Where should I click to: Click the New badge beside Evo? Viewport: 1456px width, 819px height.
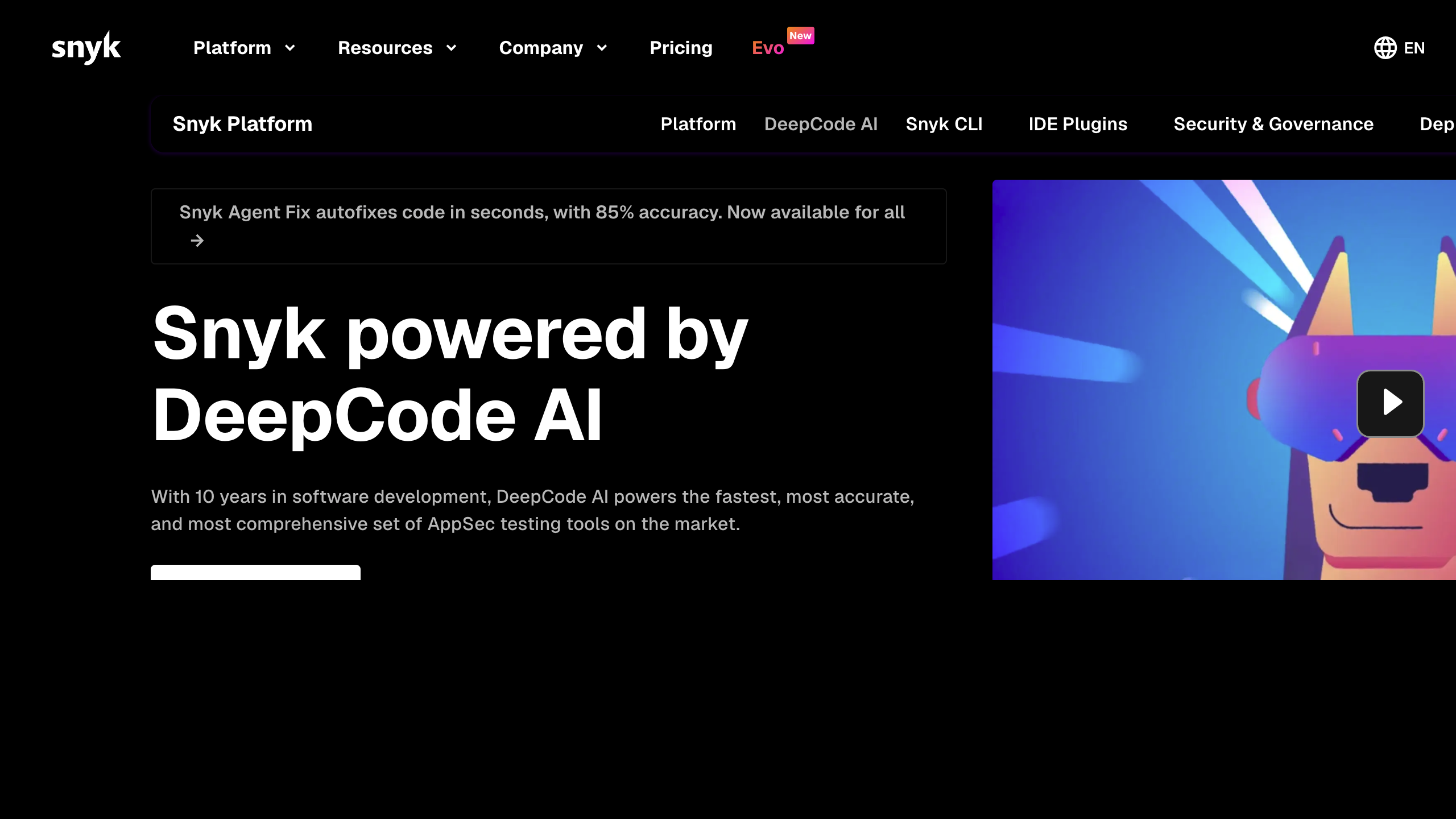coord(800,35)
